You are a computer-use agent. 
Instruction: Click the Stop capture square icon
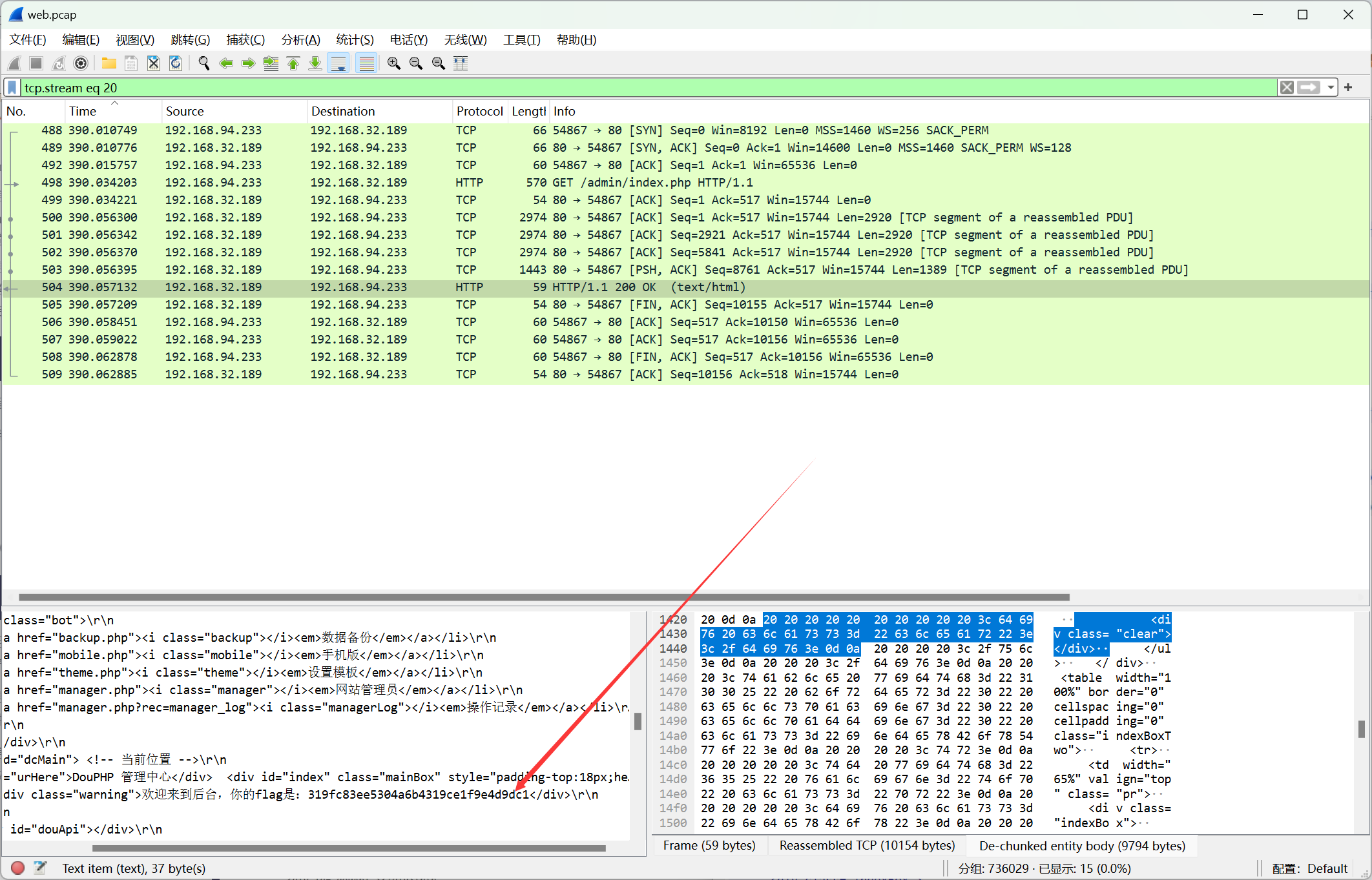(36, 63)
